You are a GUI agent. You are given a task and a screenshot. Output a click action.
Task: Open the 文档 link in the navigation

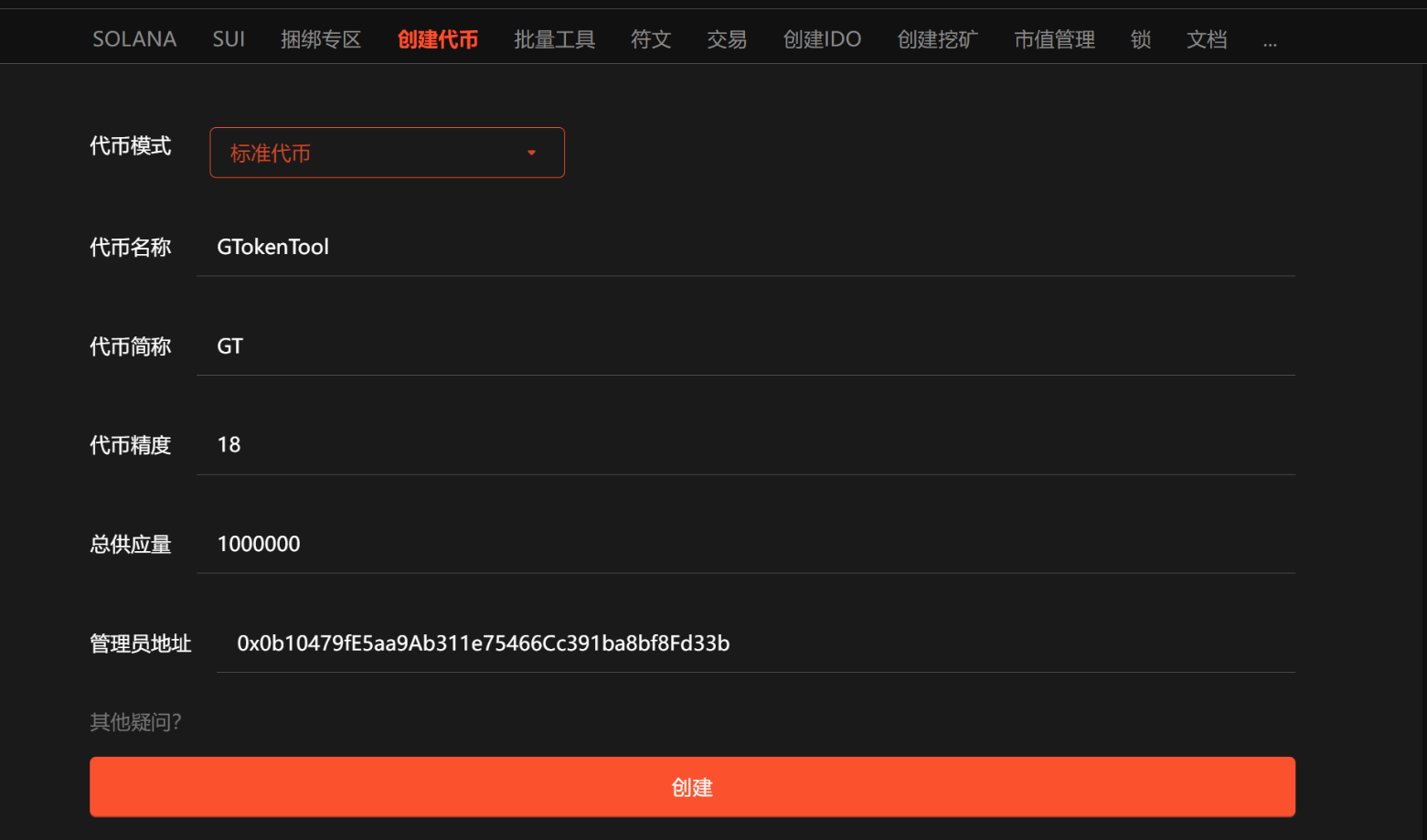click(x=1207, y=39)
